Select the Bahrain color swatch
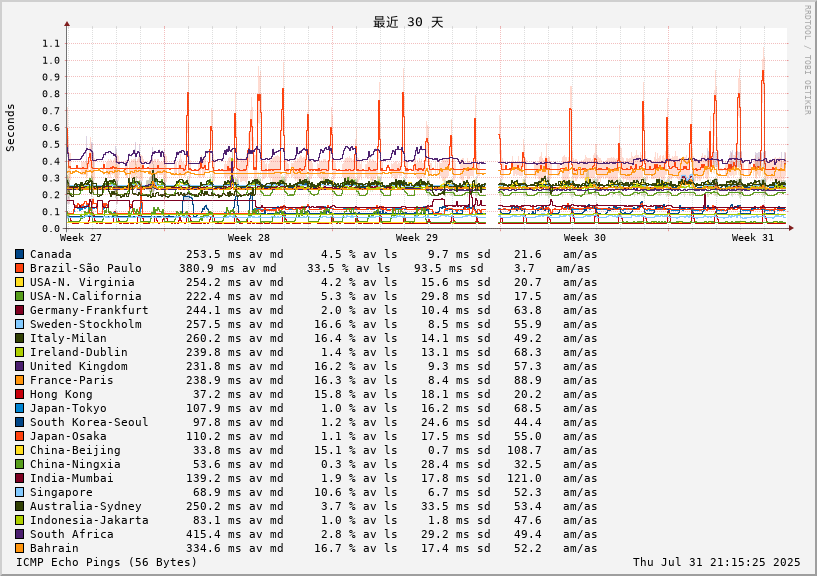 (20, 548)
